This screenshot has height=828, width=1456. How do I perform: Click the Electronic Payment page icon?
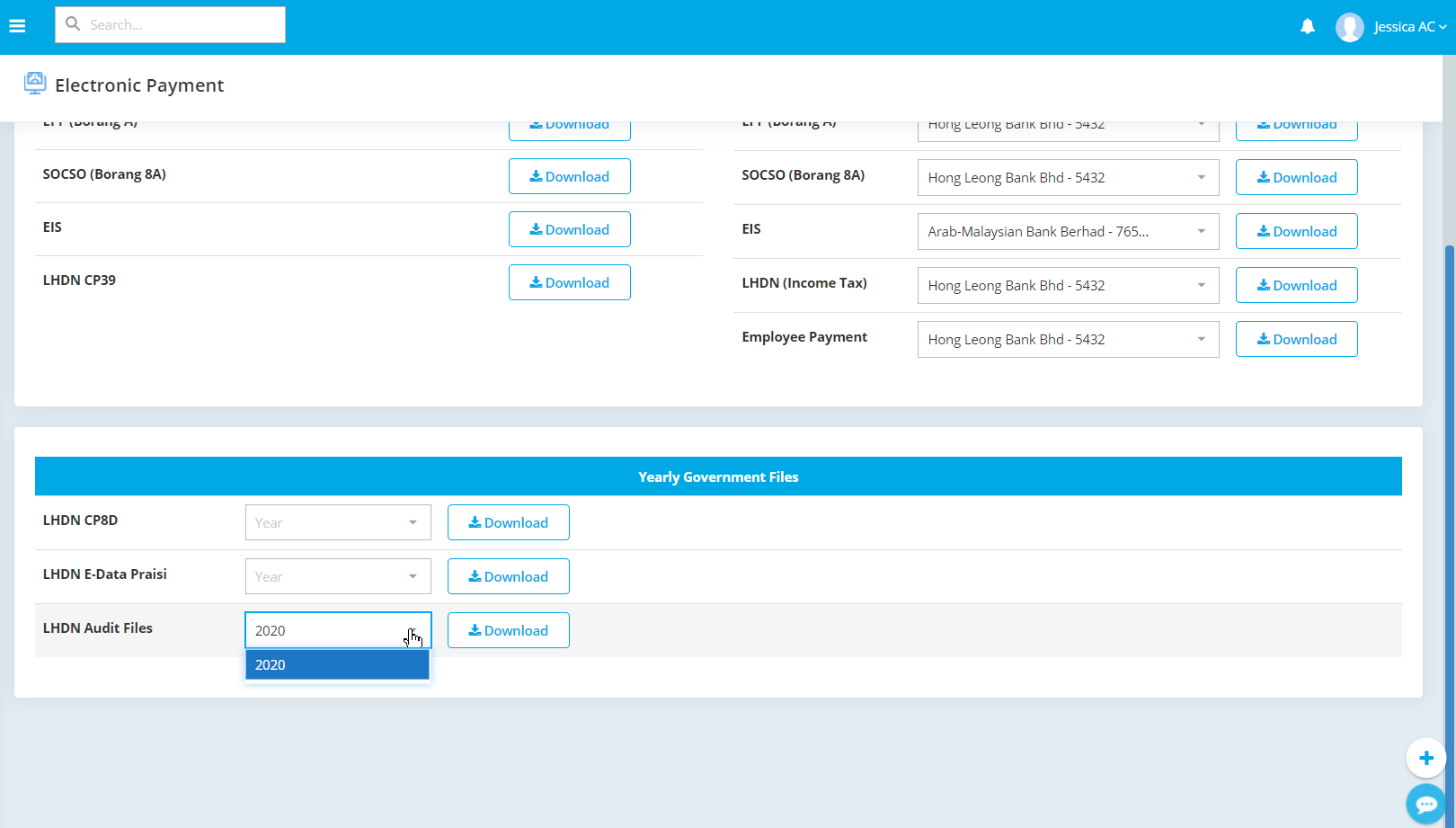coord(35,83)
